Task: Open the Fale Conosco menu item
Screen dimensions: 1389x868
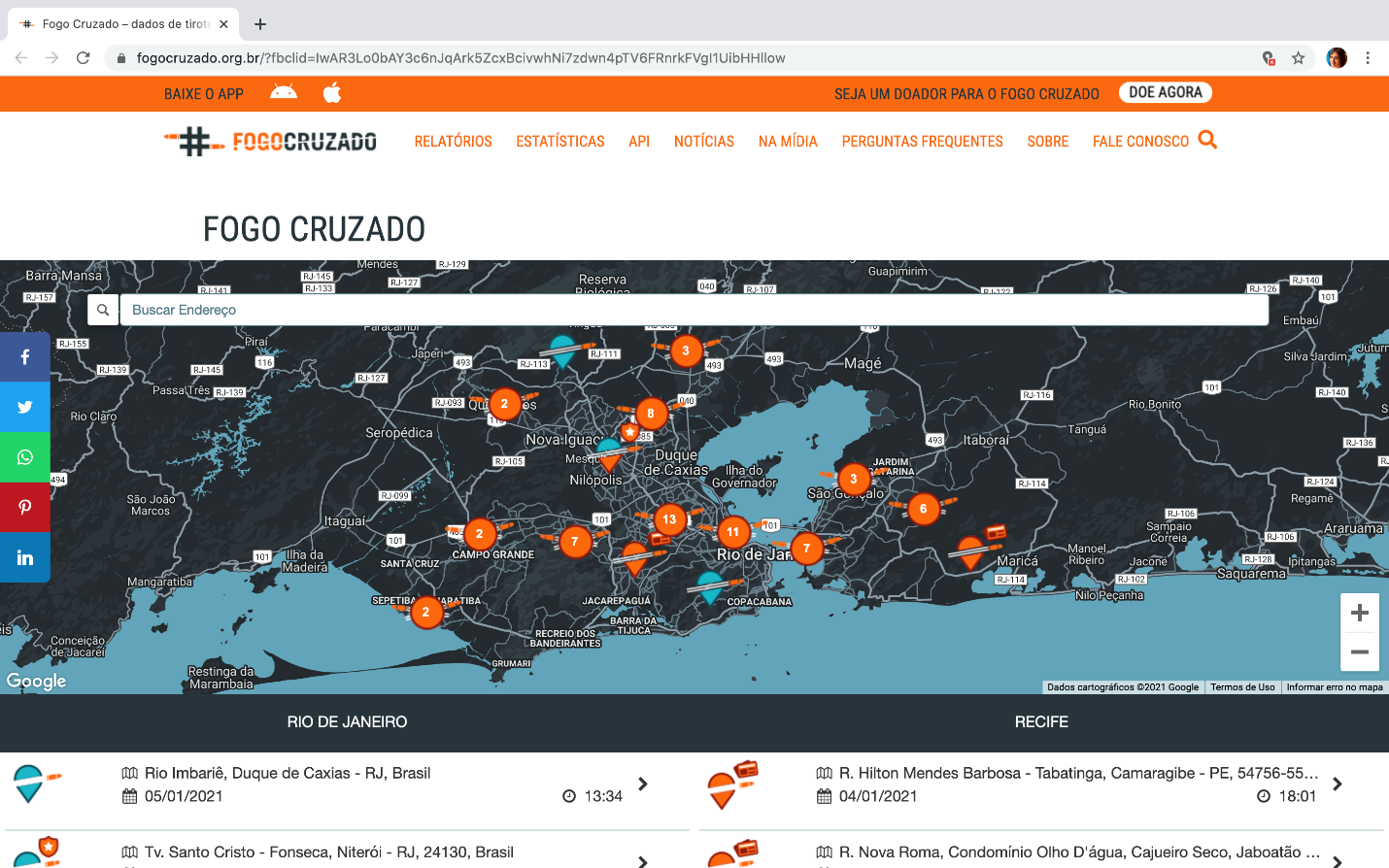Action: (x=1140, y=142)
